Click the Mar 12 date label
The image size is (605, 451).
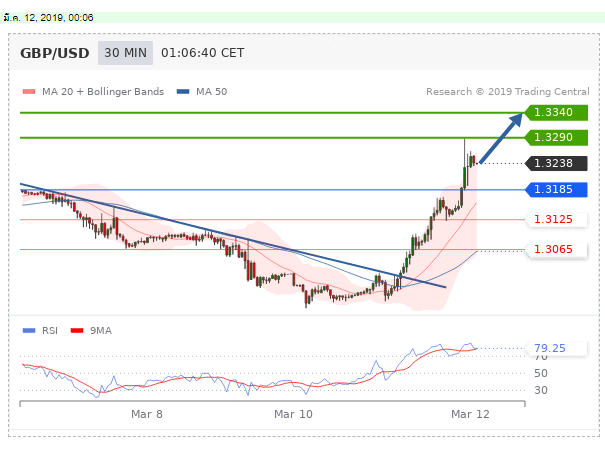[470, 414]
